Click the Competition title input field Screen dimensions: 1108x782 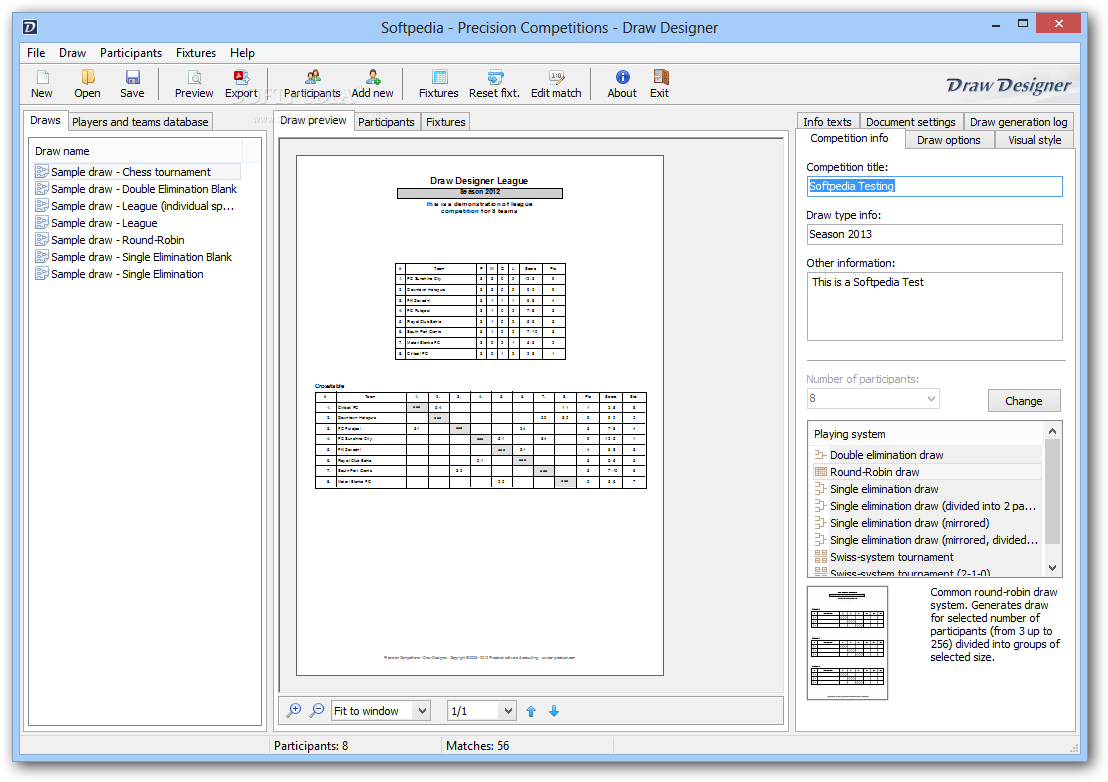(934, 186)
